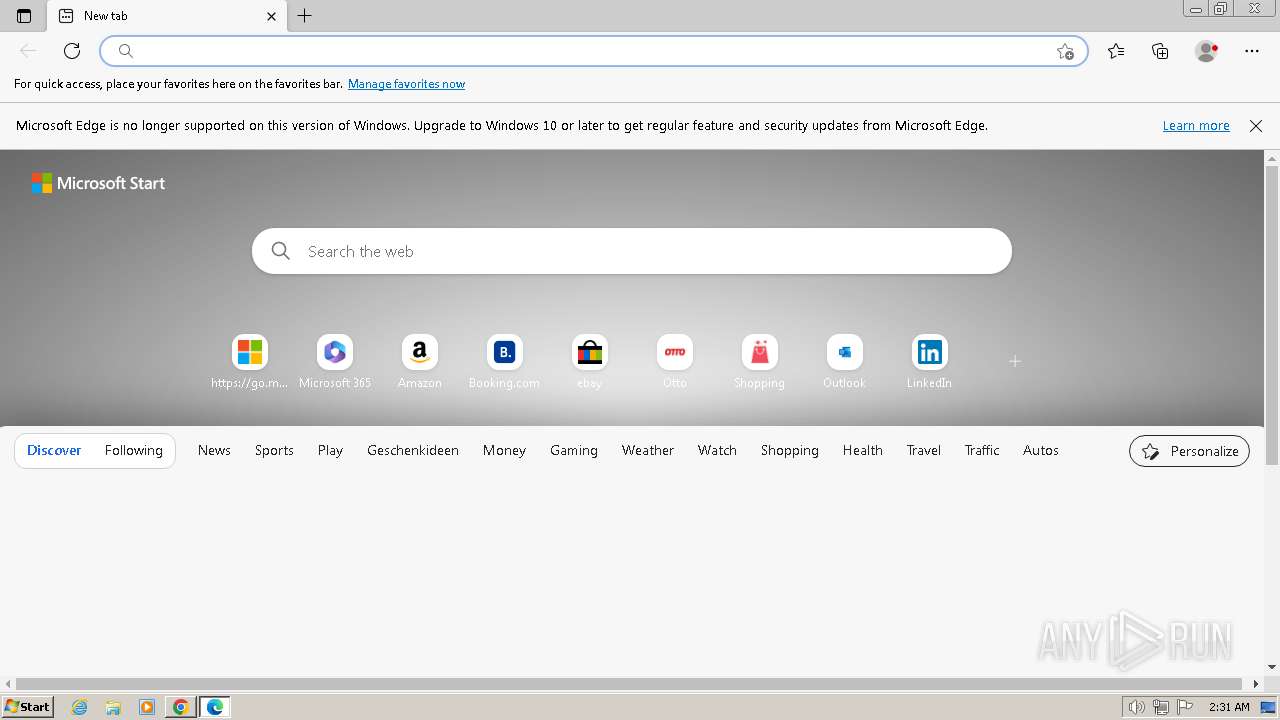Open the Action Center flag icon

point(1185,707)
